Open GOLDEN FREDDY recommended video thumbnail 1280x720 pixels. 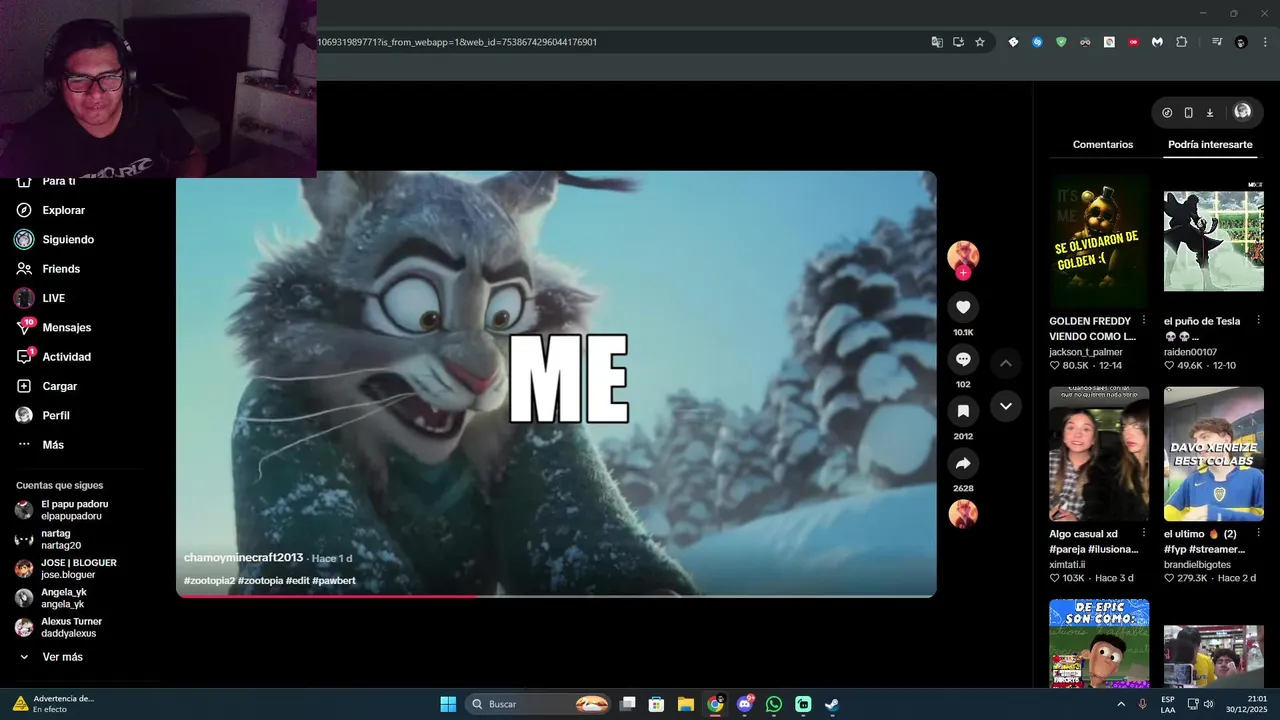(x=1099, y=241)
